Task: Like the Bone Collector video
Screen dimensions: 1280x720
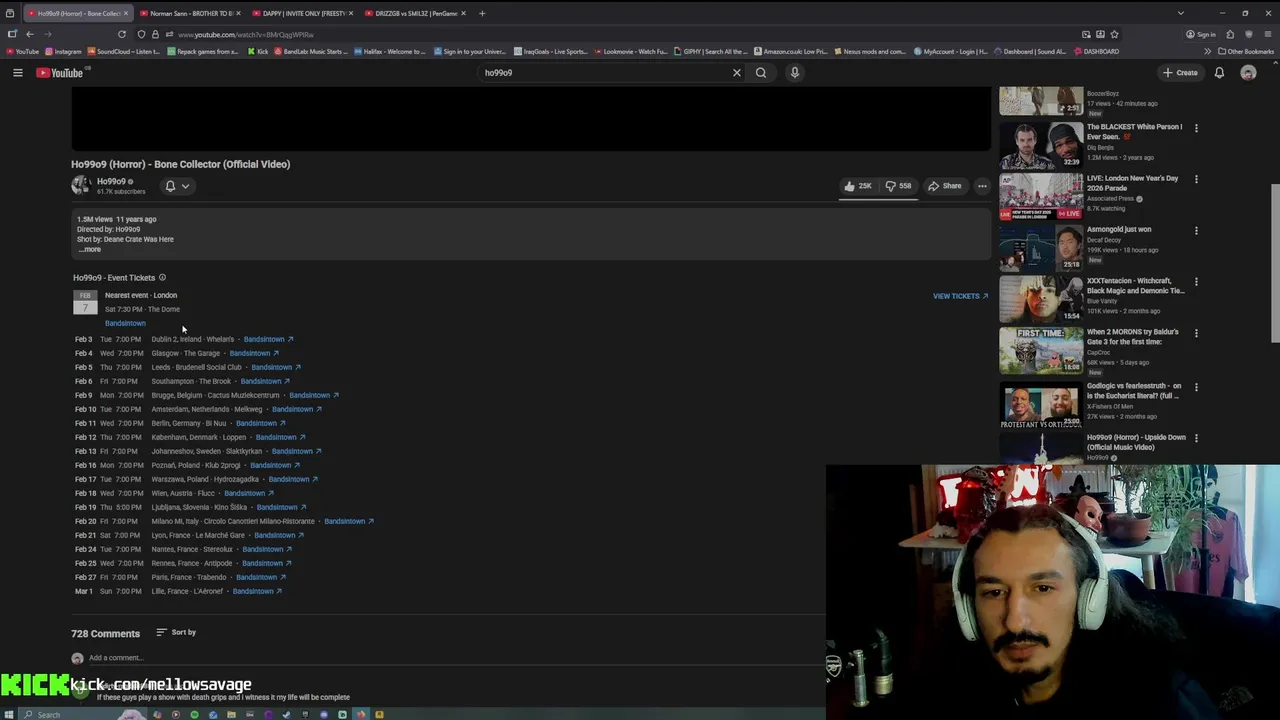Action: coord(857,186)
